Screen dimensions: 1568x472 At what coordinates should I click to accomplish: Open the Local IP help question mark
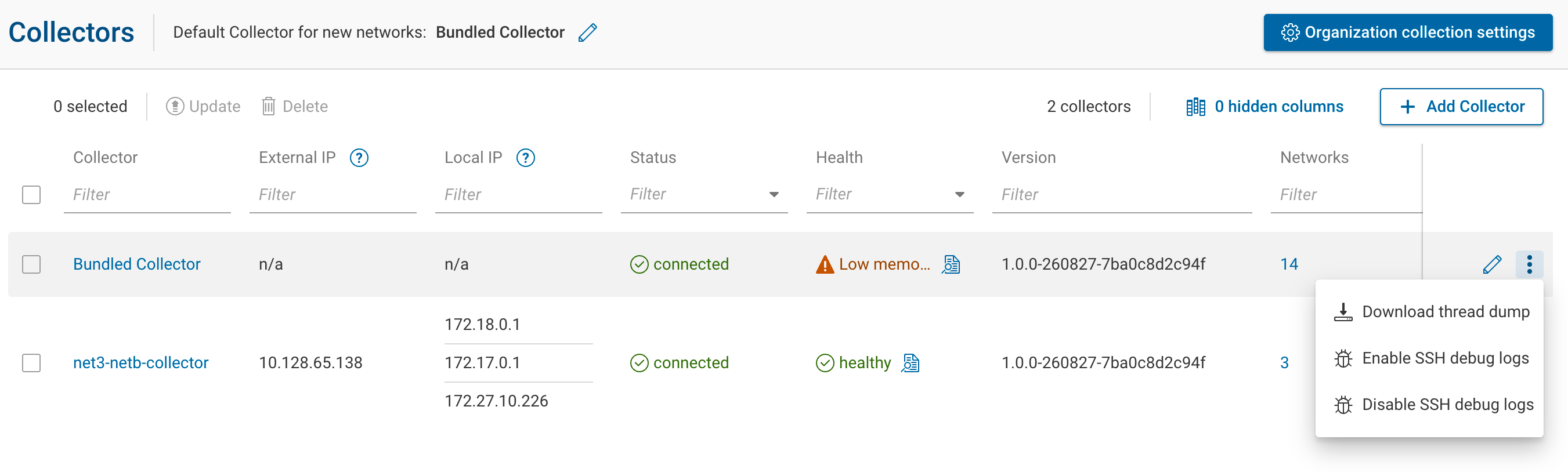pos(525,158)
